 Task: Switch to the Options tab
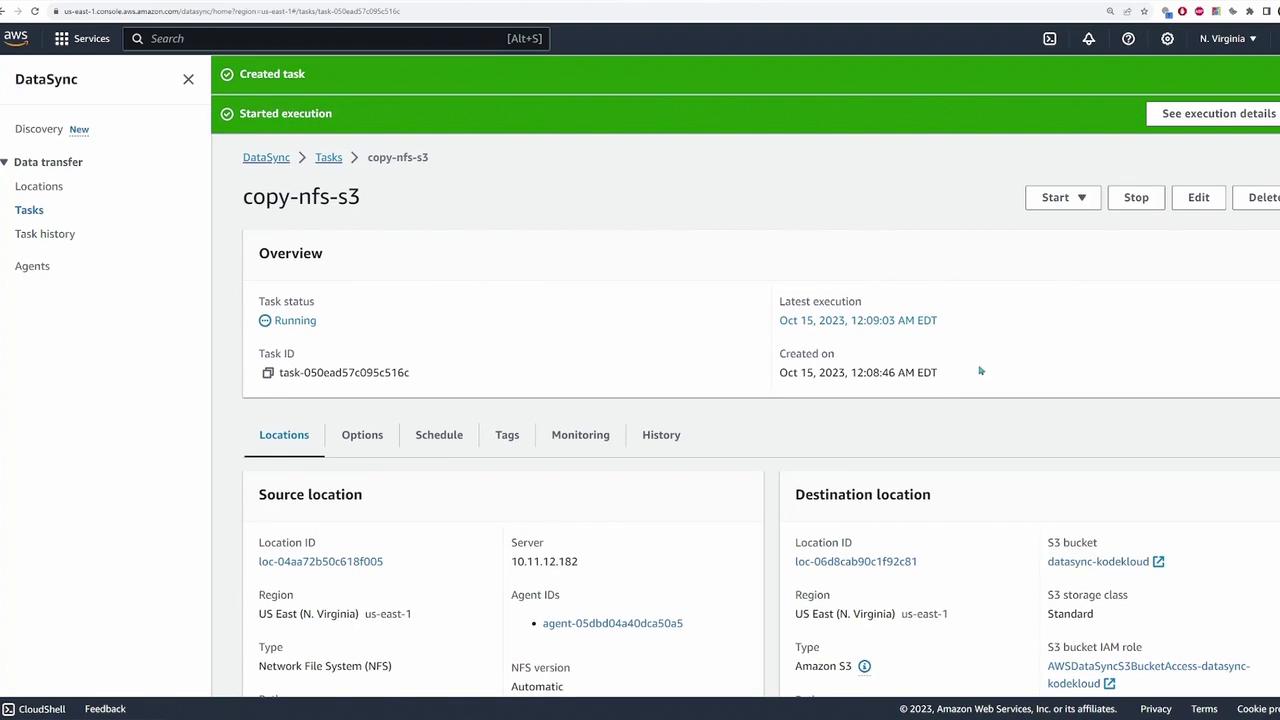[x=362, y=435]
